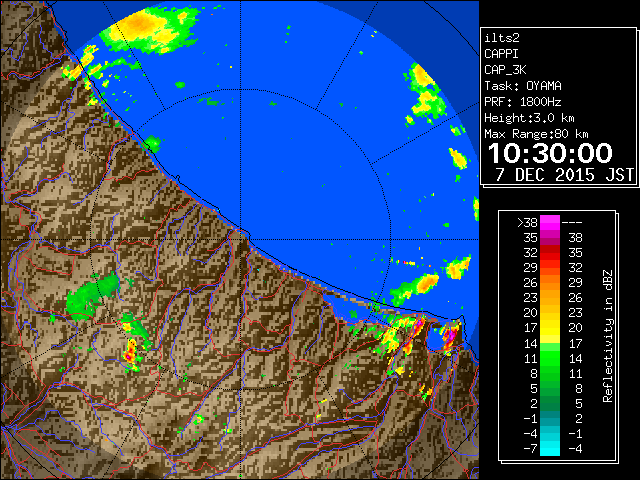
Task: Click the green 8 dBZ legend swatch
Action: click(550, 373)
